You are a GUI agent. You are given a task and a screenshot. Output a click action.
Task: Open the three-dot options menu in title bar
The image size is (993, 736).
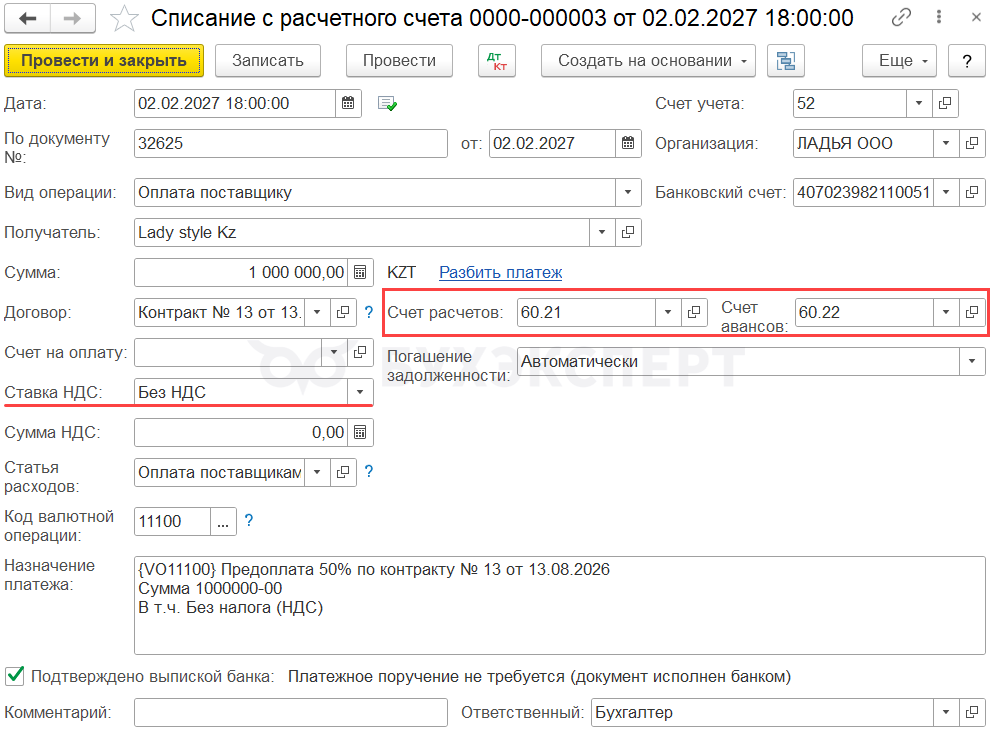coord(939,17)
